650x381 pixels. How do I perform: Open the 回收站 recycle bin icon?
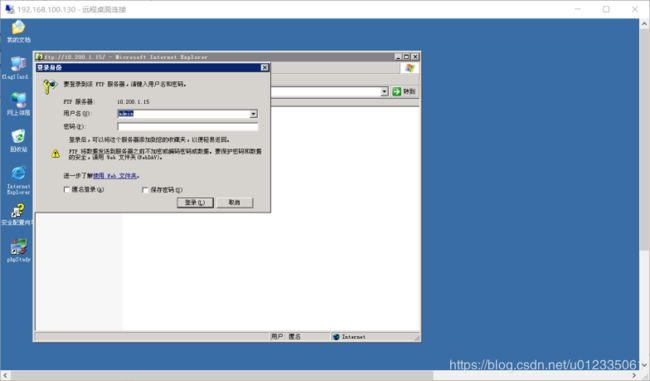coord(18,140)
